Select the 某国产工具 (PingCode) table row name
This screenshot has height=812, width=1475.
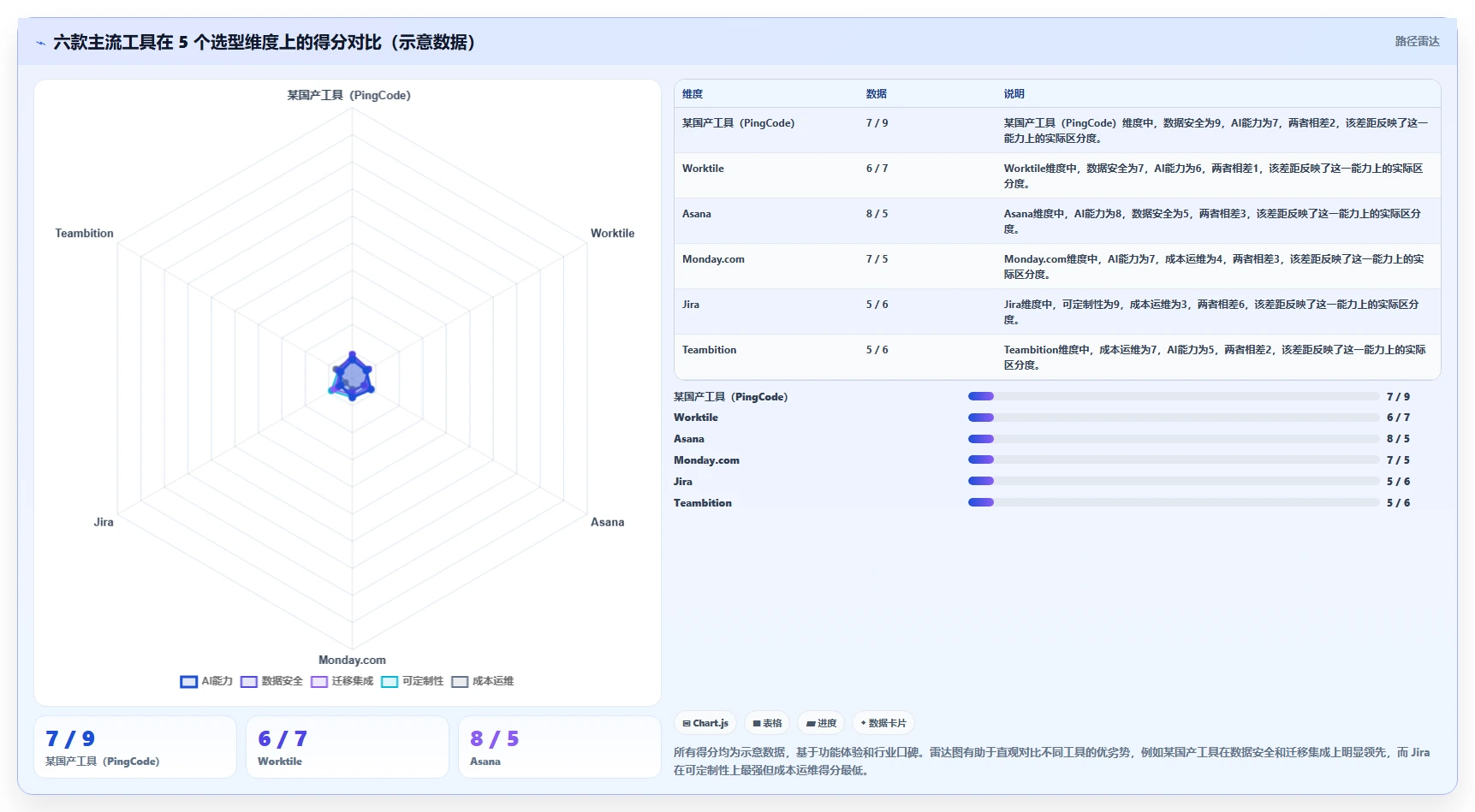738,123
